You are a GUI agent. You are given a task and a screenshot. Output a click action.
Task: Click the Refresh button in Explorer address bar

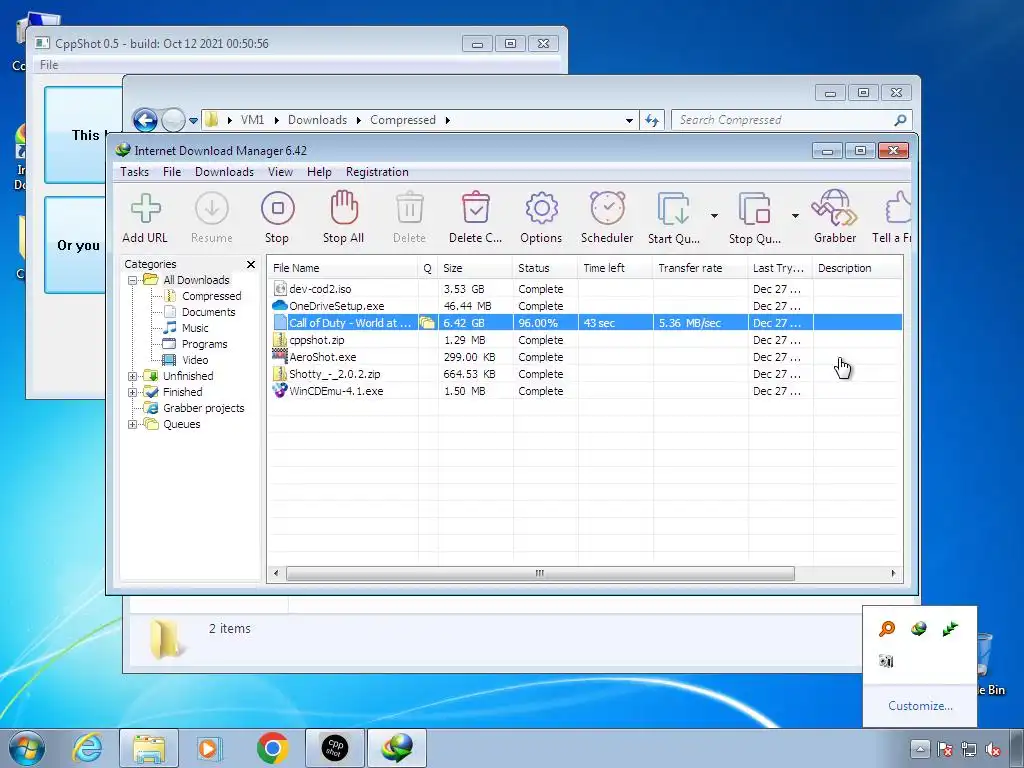tap(652, 120)
